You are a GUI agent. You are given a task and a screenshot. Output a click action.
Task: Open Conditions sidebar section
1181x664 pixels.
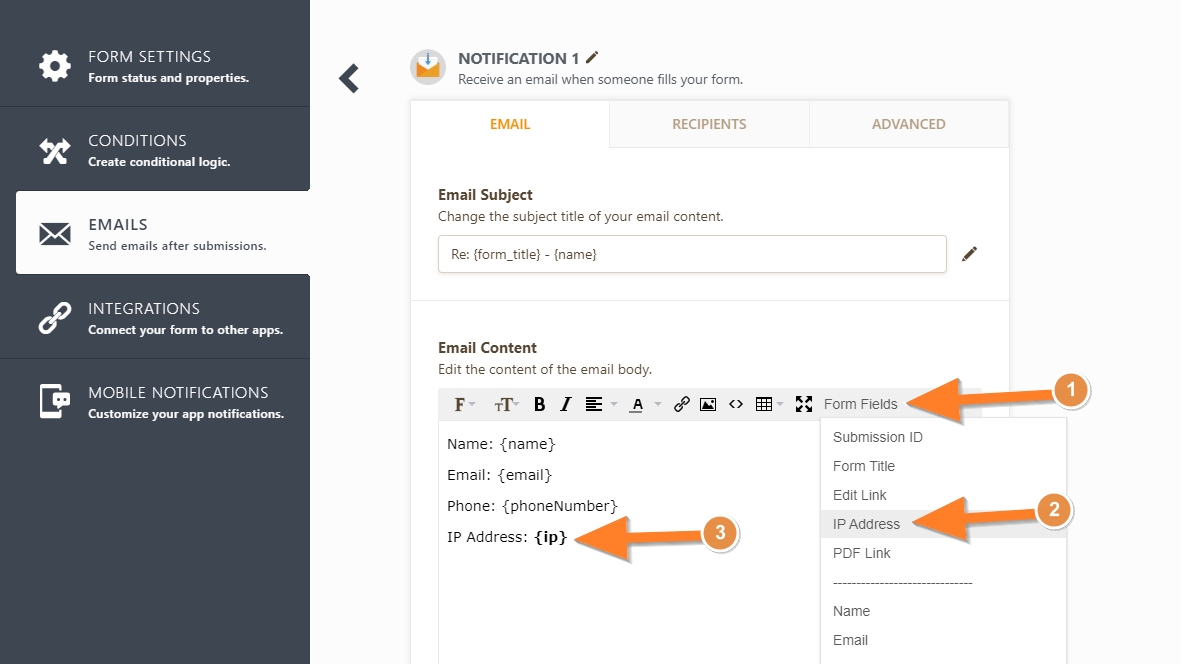(x=155, y=149)
